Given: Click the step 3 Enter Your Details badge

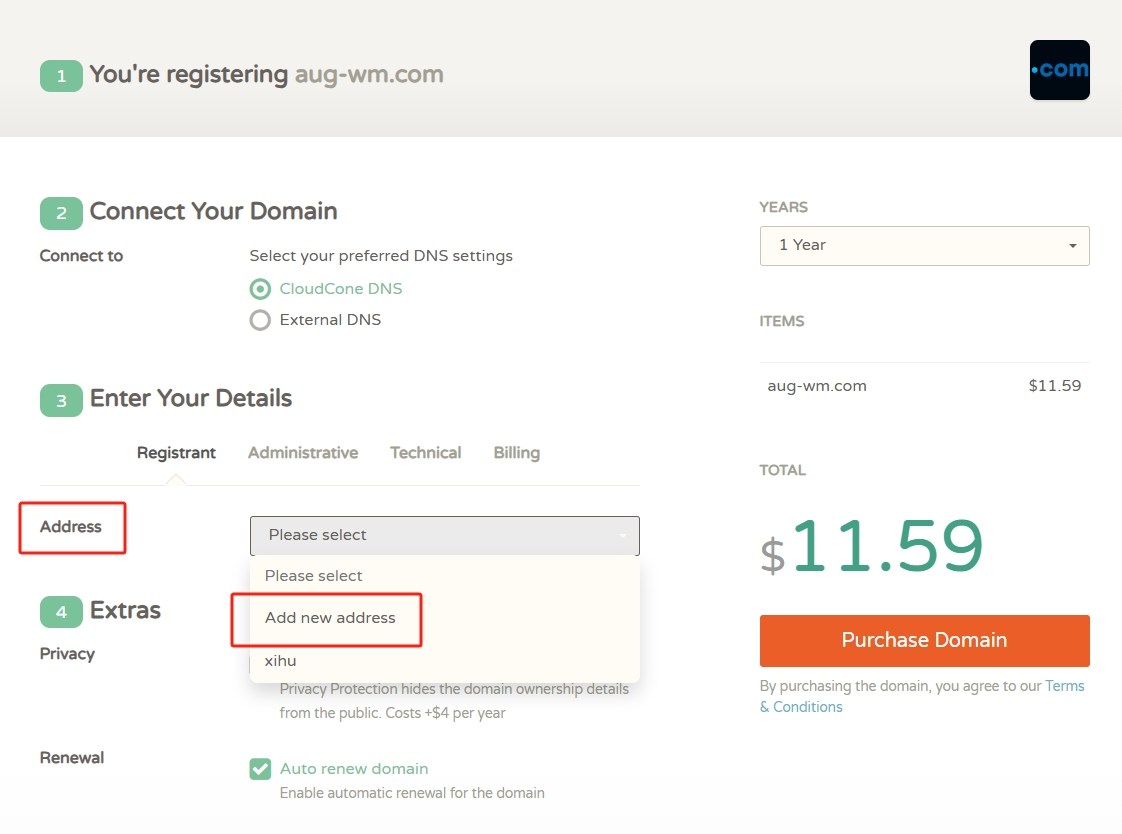Looking at the screenshot, I should coord(61,400).
